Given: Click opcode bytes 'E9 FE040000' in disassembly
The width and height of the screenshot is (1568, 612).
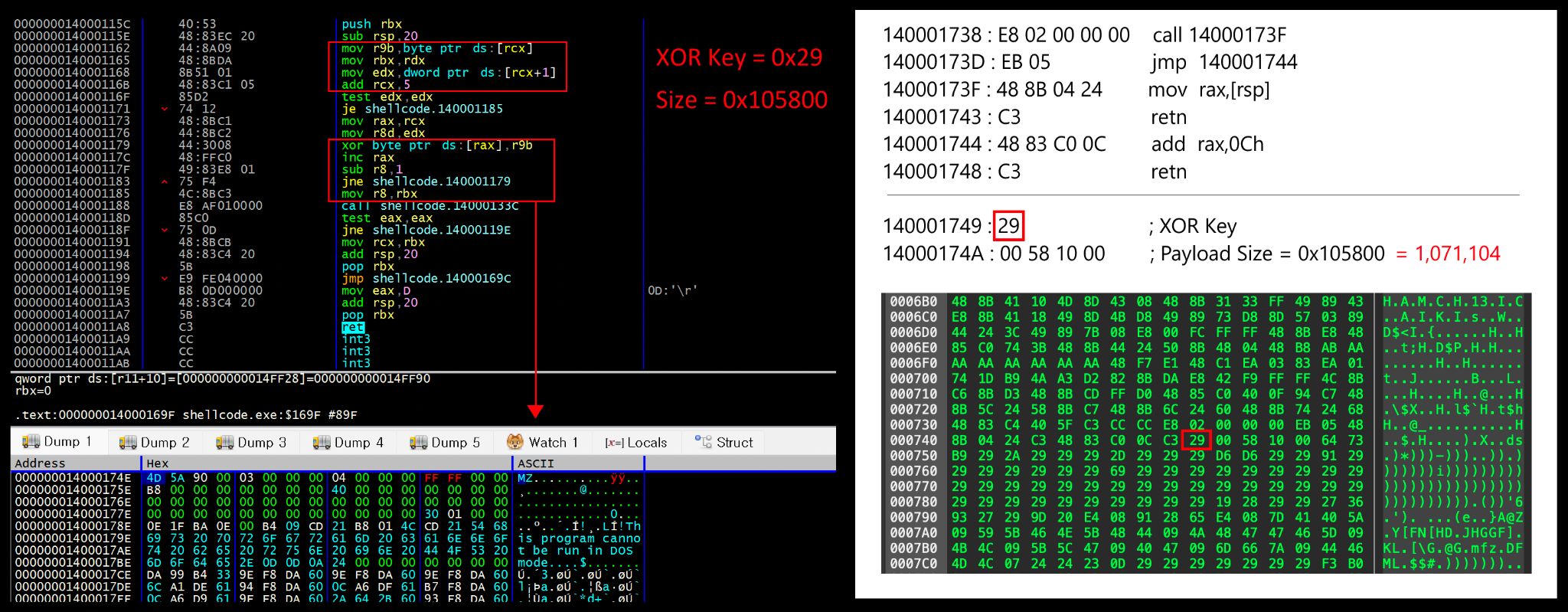Looking at the screenshot, I should tap(220, 278).
